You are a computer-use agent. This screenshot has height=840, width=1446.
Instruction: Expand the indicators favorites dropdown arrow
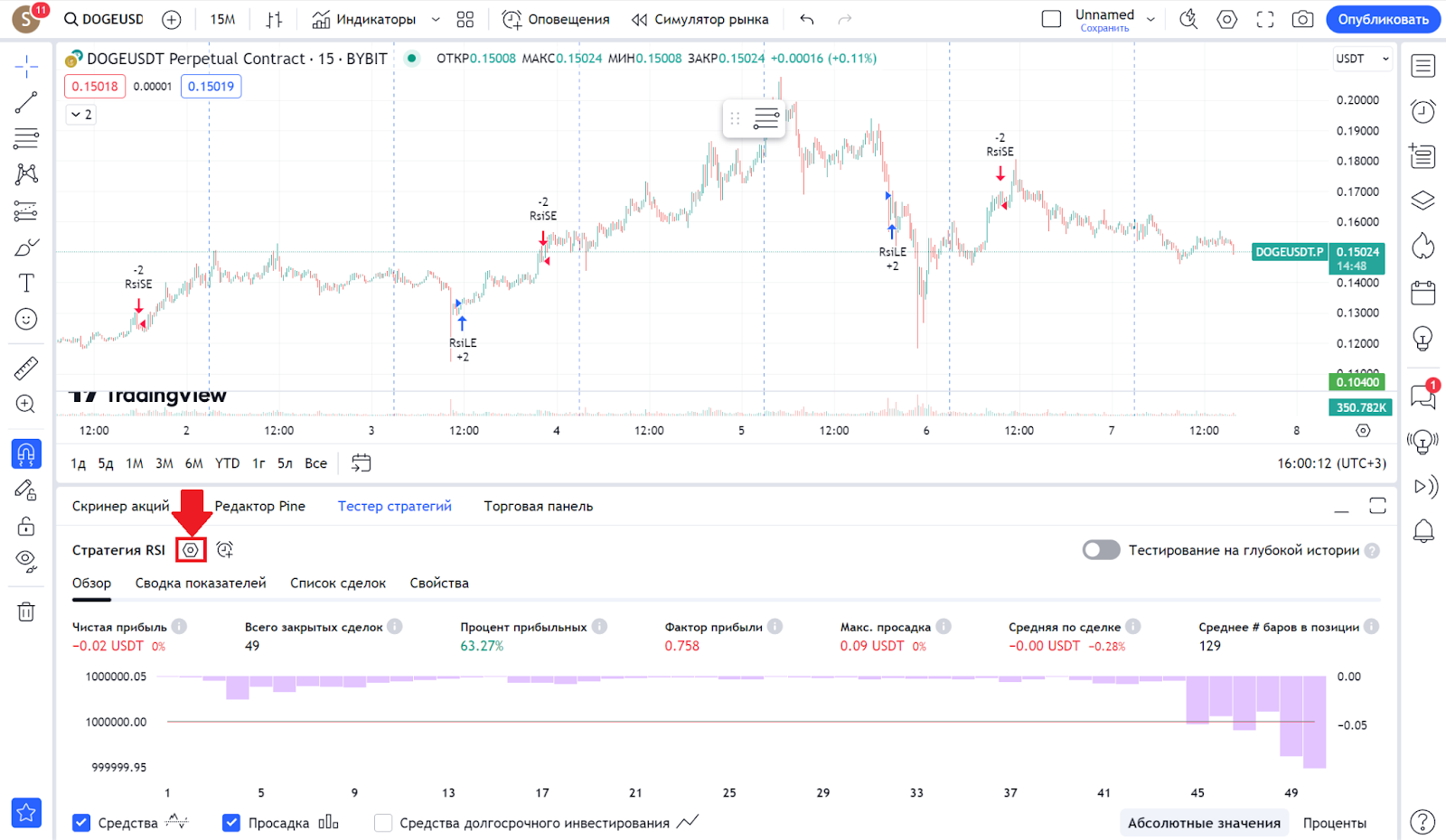(x=436, y=19)
